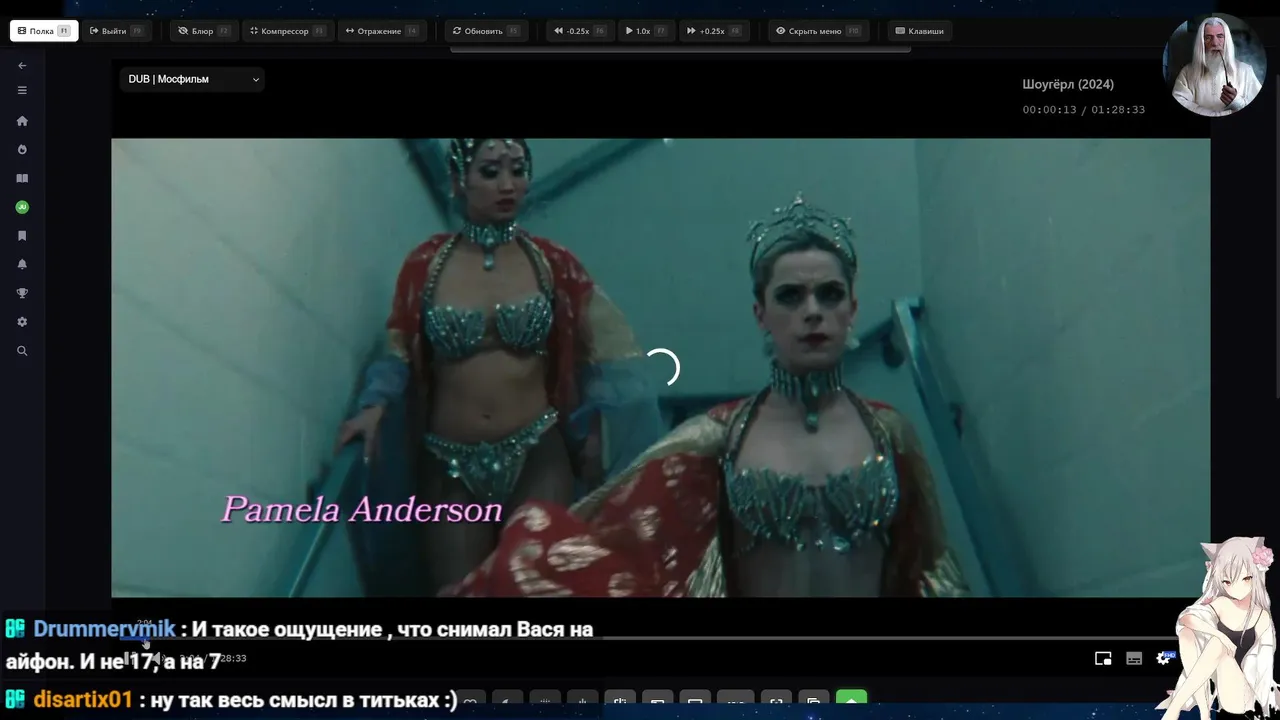Click the Обновить refresh button

tap(486, 31)
